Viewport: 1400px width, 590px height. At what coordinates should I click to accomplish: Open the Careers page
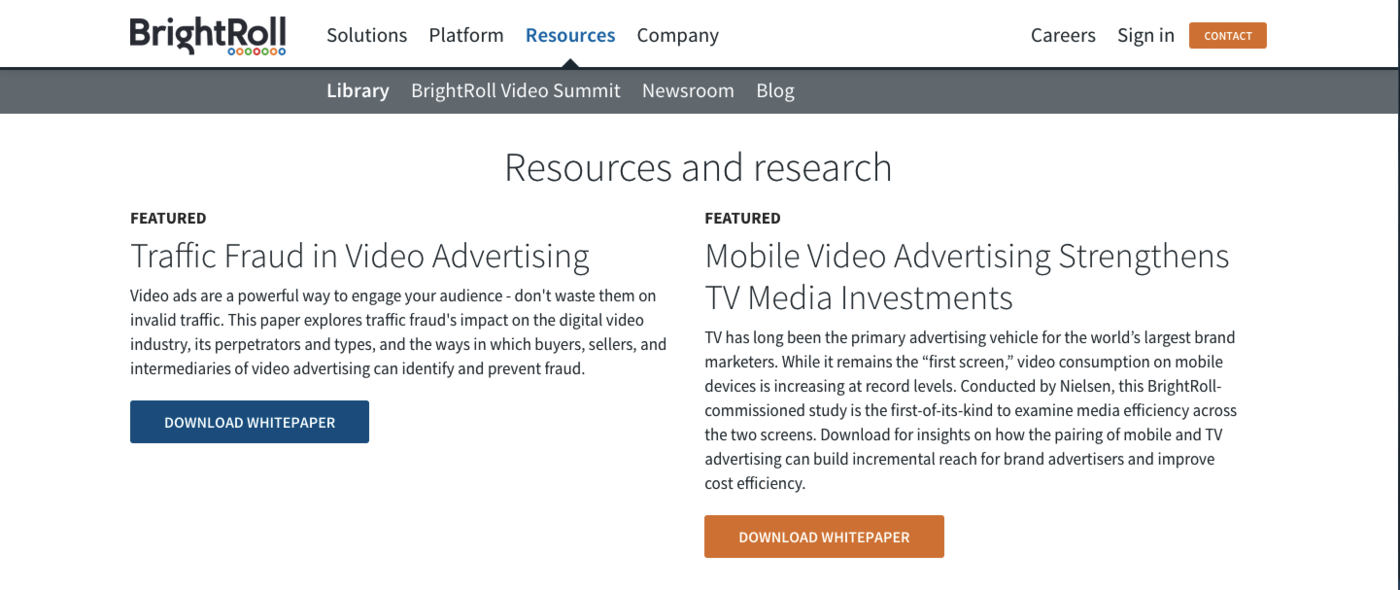[x=1063, y=34]
